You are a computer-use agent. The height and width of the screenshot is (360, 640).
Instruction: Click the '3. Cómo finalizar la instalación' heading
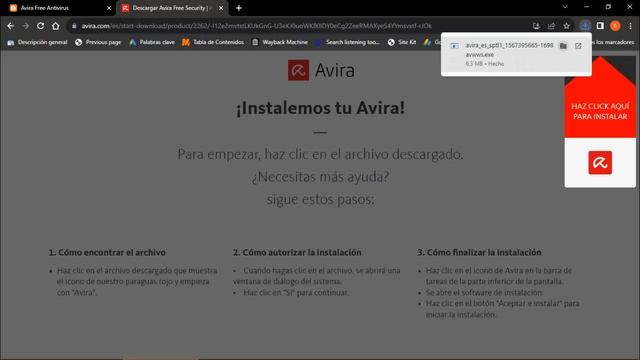479,252
